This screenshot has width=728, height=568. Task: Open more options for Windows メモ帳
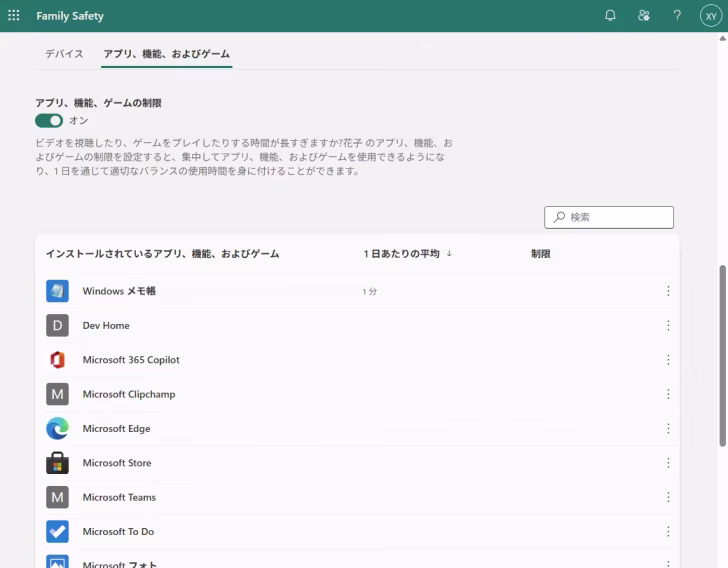click(668, 291)
